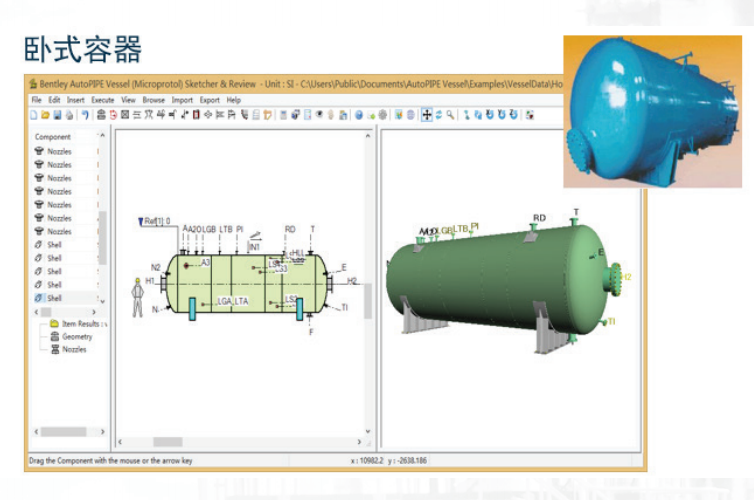Screen dimensions: 754x500
Task: Select the highlighted Shell row in list
Action: (66, 298)
